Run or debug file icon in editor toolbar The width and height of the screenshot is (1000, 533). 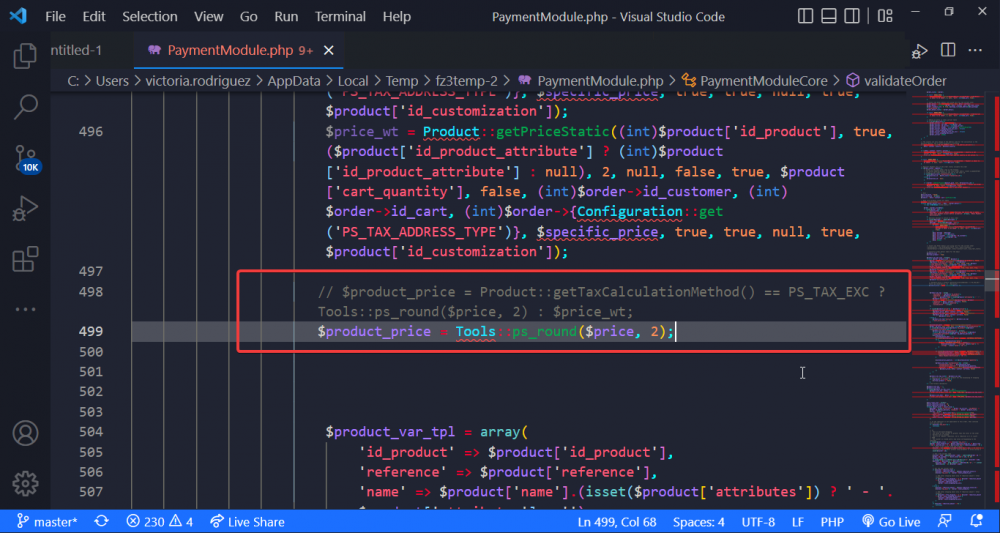(x=919, y=50)
